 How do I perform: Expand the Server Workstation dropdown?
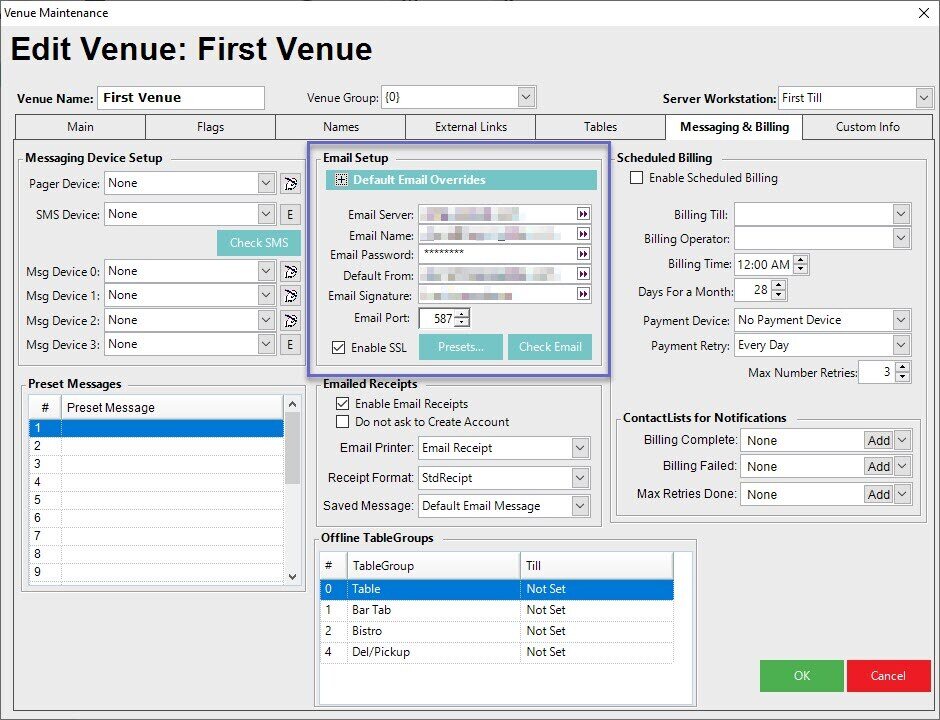point(924,98)
